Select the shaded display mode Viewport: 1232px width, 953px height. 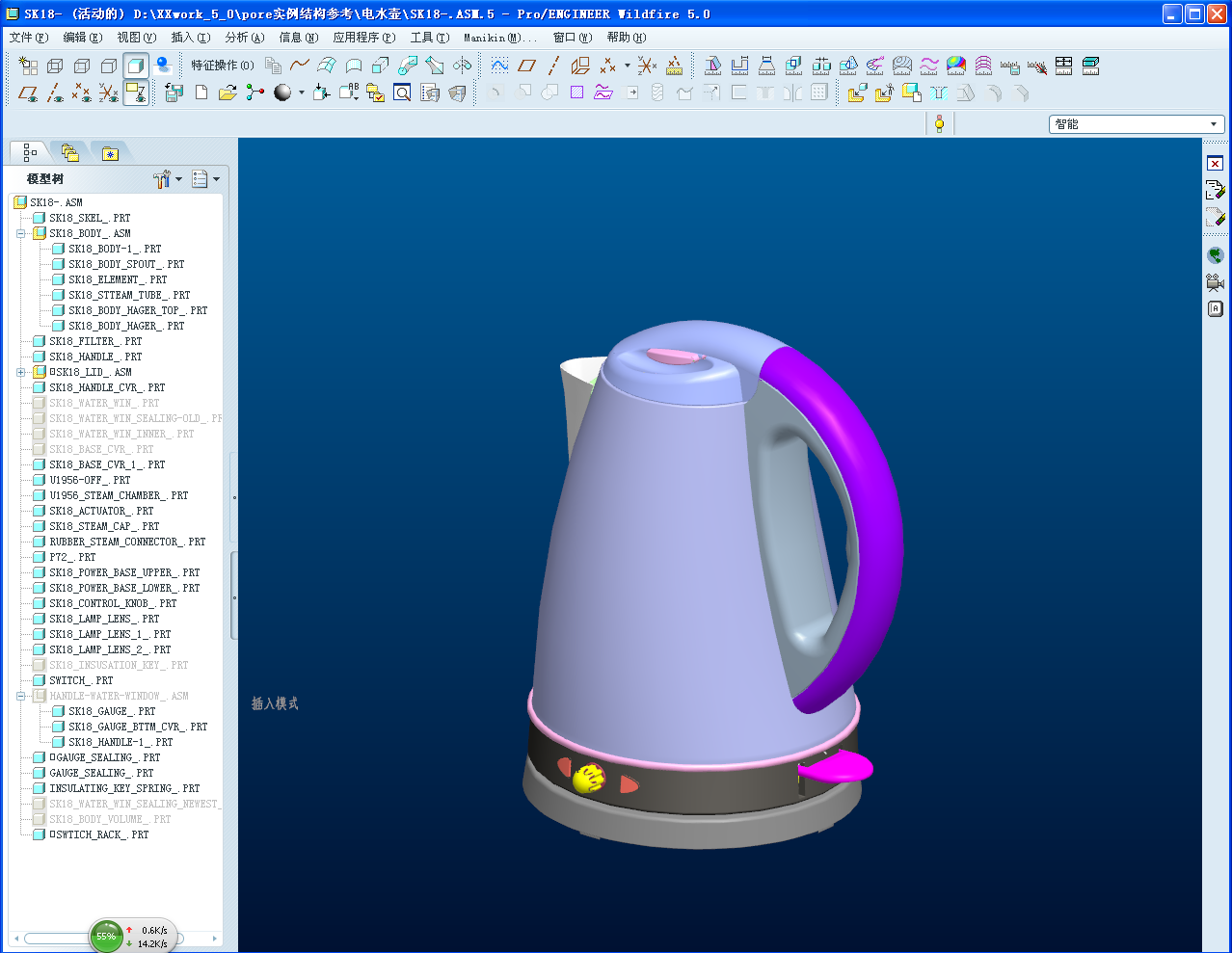pos(136,66)
